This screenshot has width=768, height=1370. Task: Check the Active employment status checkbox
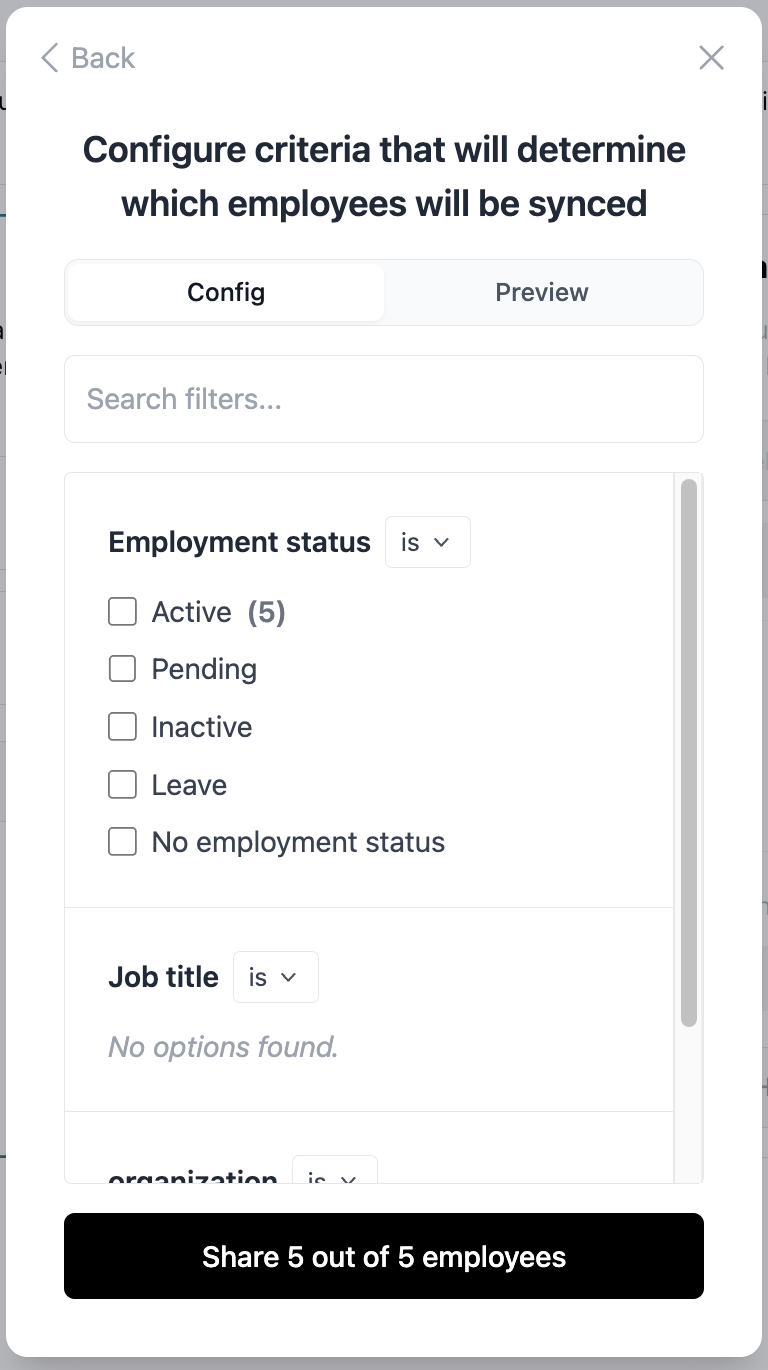(122, 612)
